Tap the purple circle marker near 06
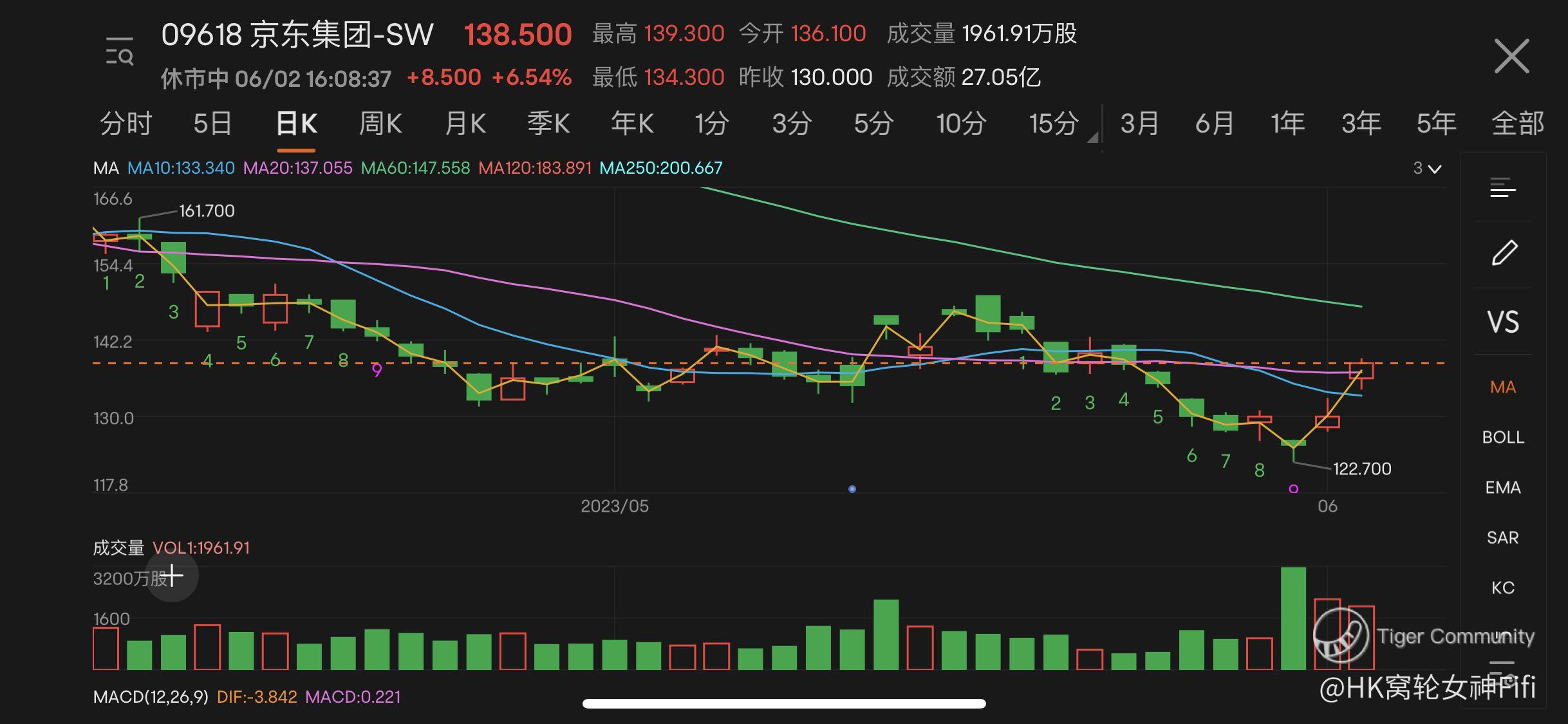This screenshot has width=1568, height=724. [1294, 489]
